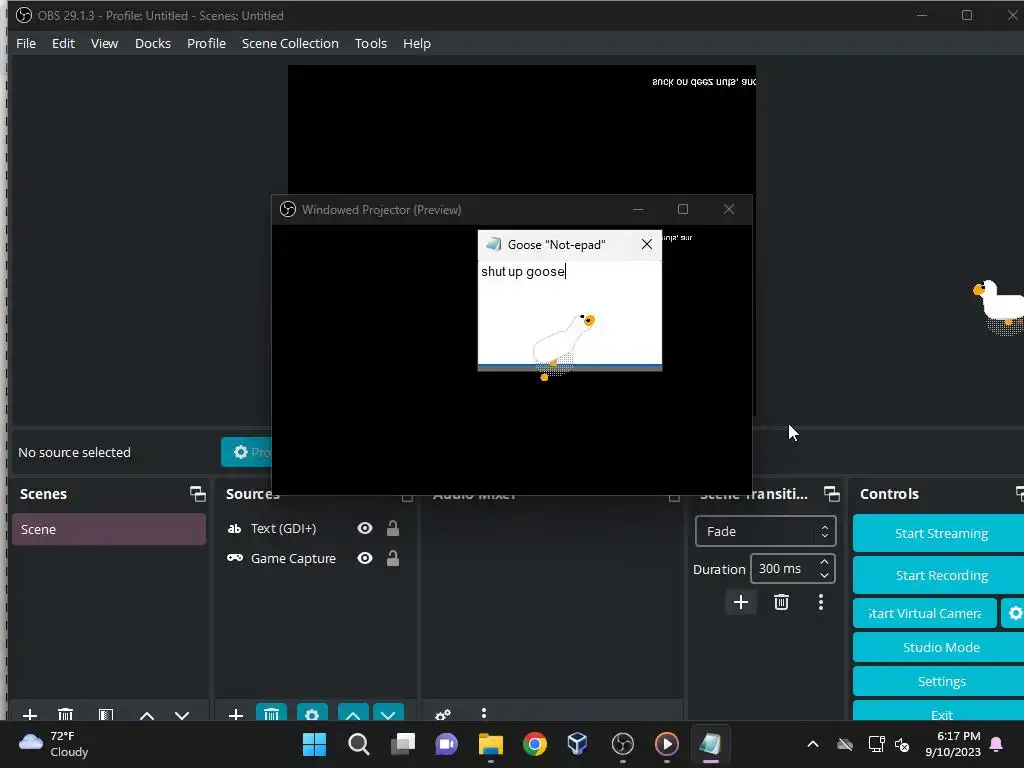
Task: Open Task View on taskbar
Action: [x=403, y=744]
